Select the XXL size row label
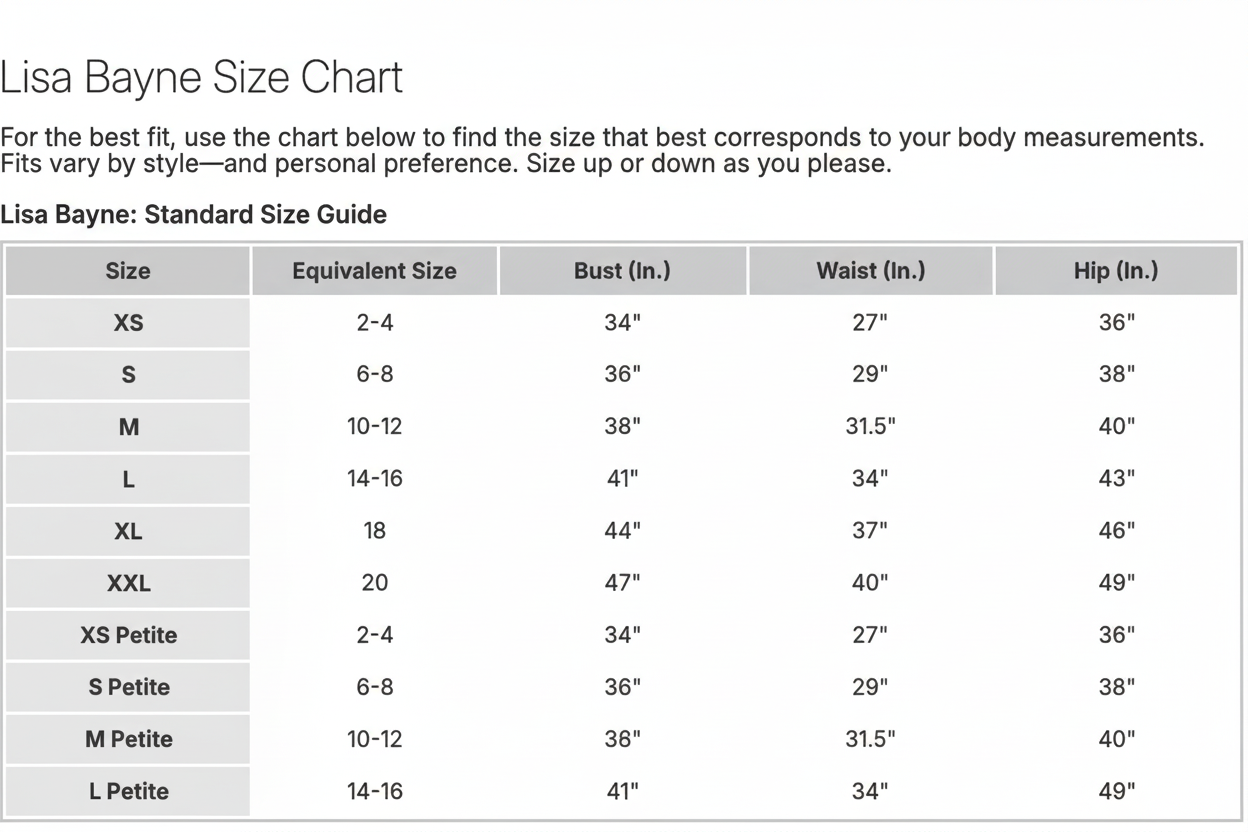 point(128,583)
